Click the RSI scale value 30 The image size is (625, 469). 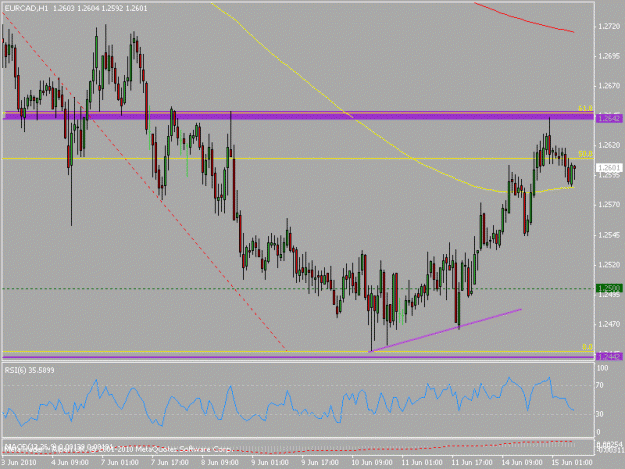[x=599, y=414]
